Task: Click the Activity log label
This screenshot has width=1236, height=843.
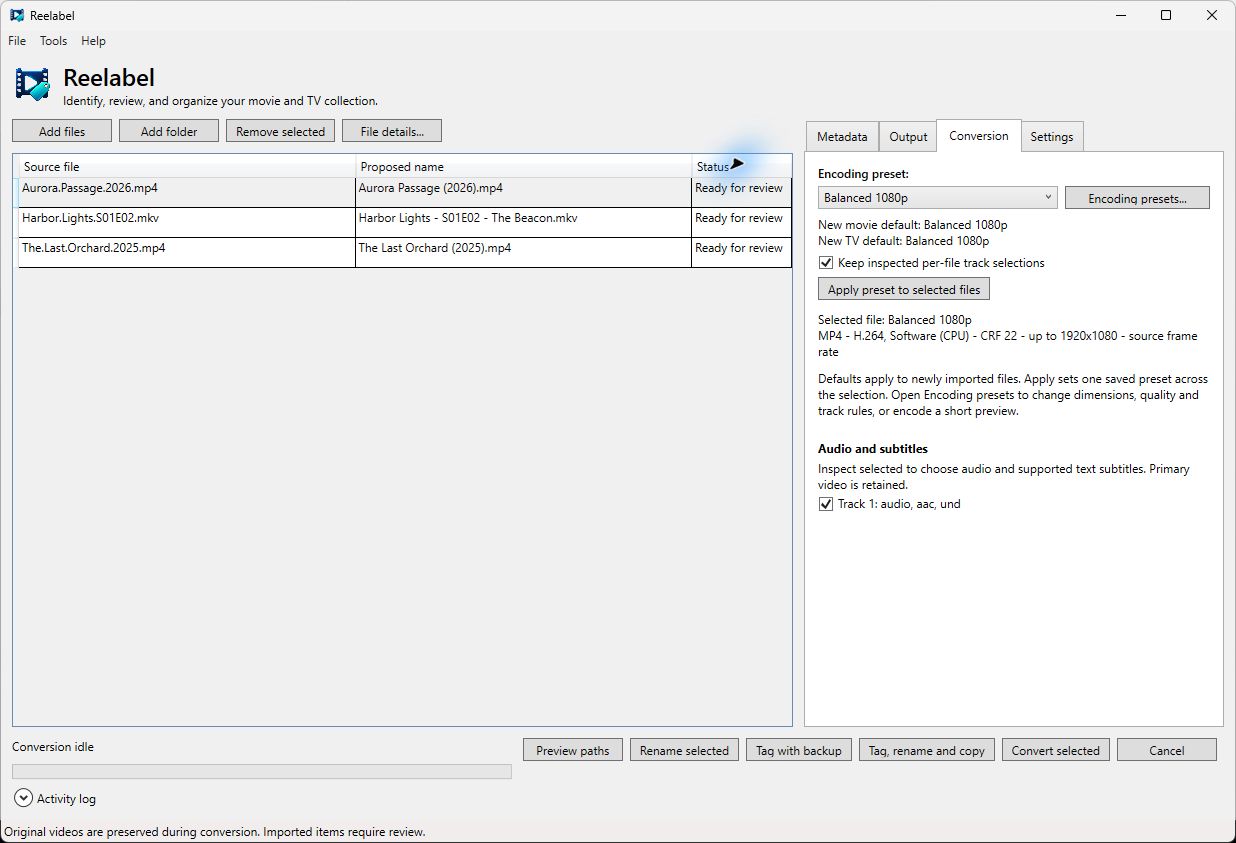Action: click(66, 799)
